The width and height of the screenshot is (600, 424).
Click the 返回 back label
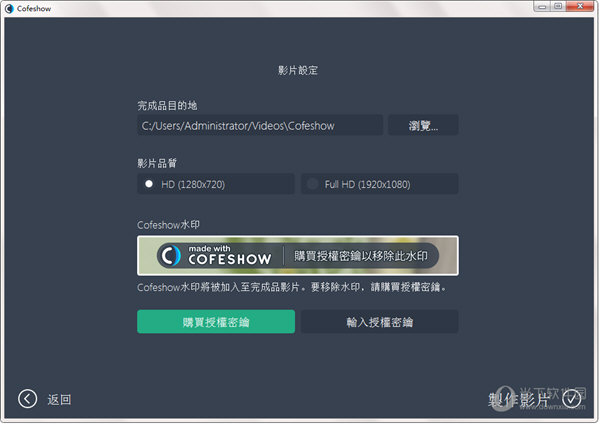point(59,400)
